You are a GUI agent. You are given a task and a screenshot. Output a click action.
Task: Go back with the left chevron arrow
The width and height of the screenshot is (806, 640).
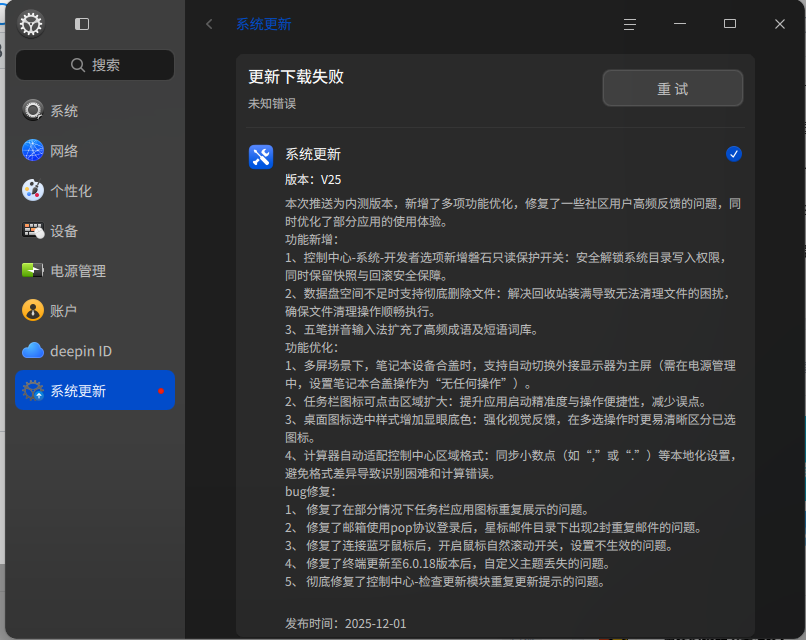[209, 24]
